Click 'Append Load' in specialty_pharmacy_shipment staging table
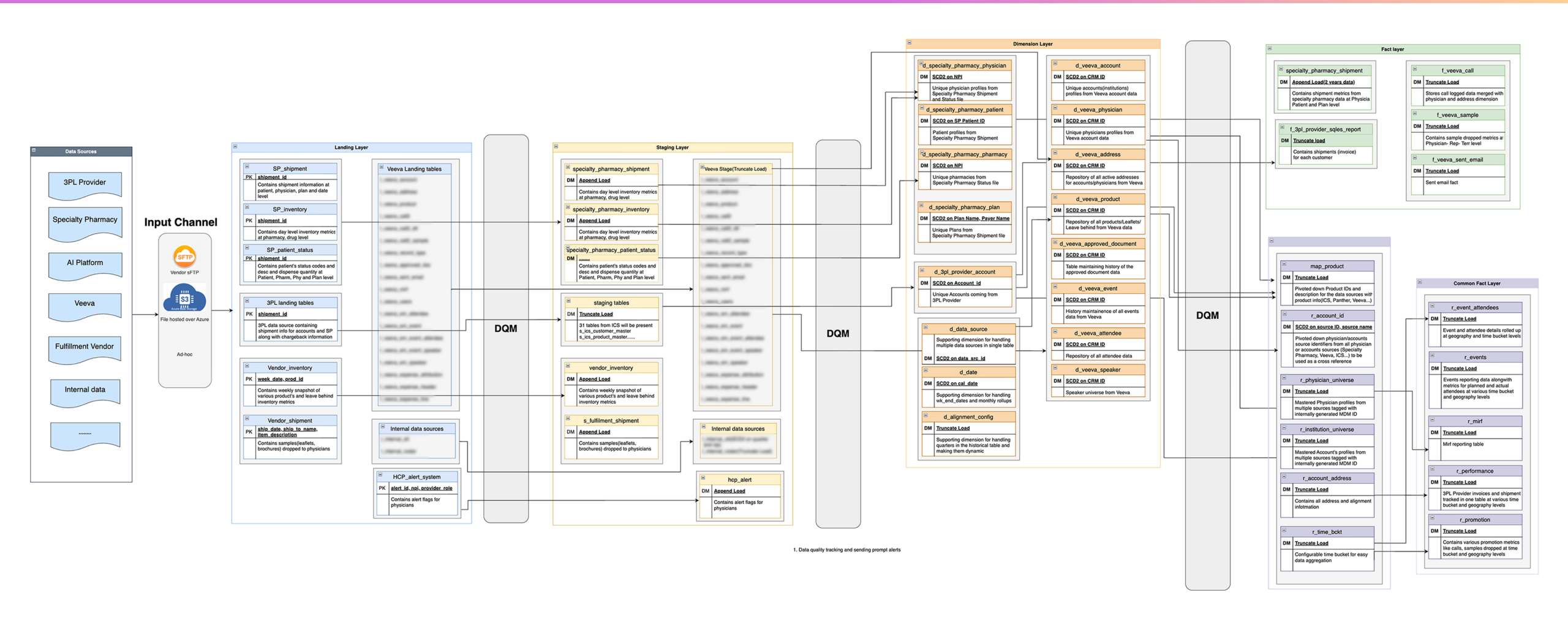1568x619 pixels. click(595, 180)
